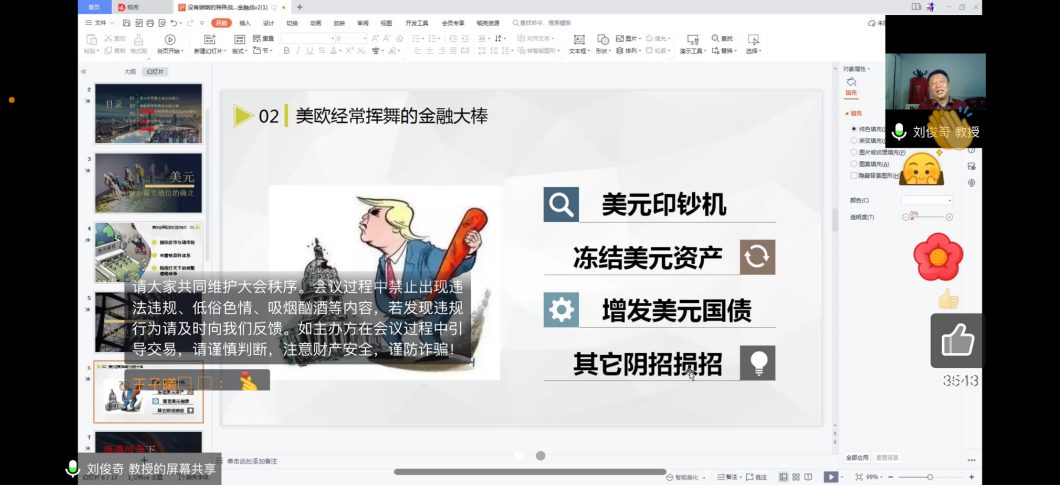The image size is (1060, 485).
Task: Click the 备注 notes button in status bar
Action: coord(727,477)
